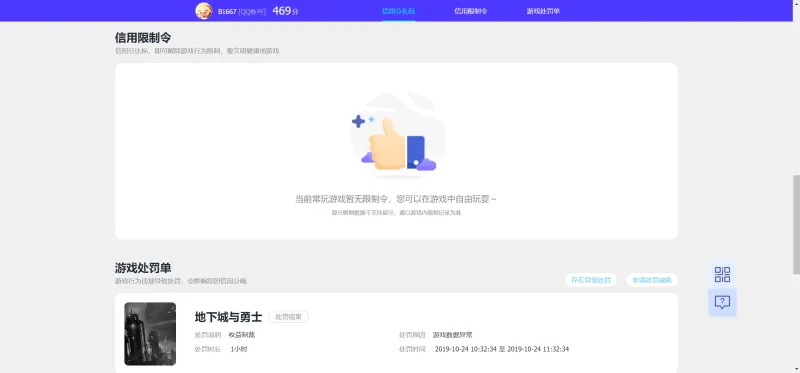
Task: Click the B1667 account name
Action: (227, 11)
